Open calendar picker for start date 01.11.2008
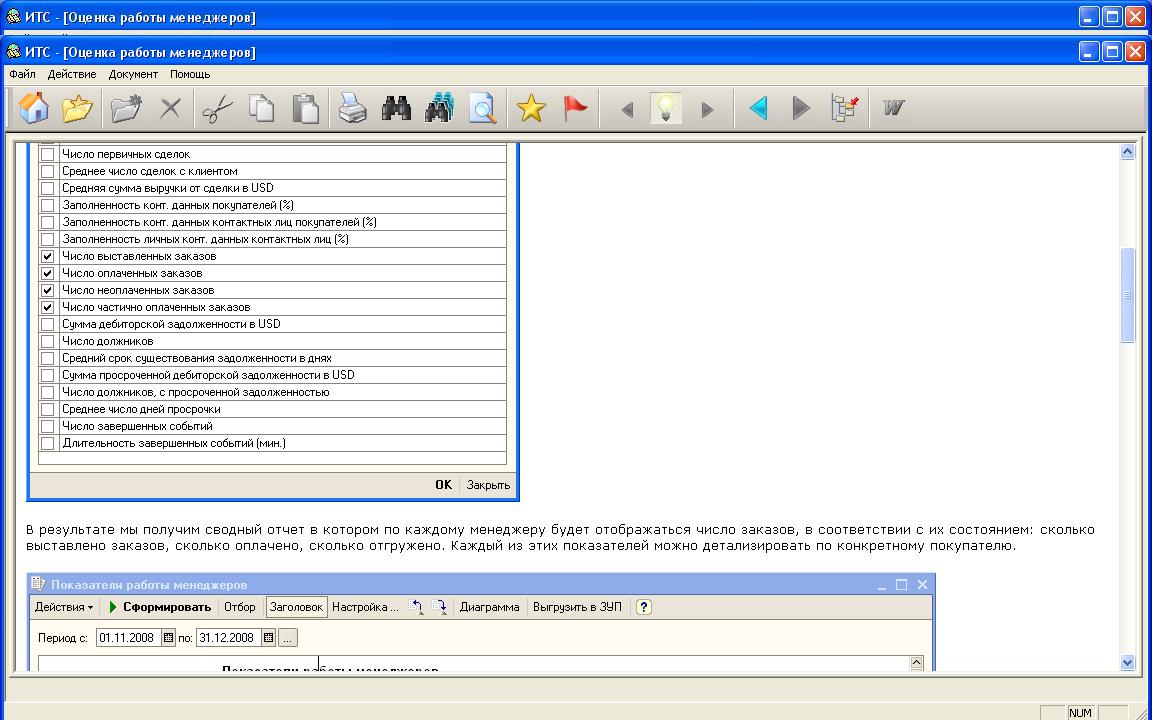1152x720 pixels. tap(168, 638)
